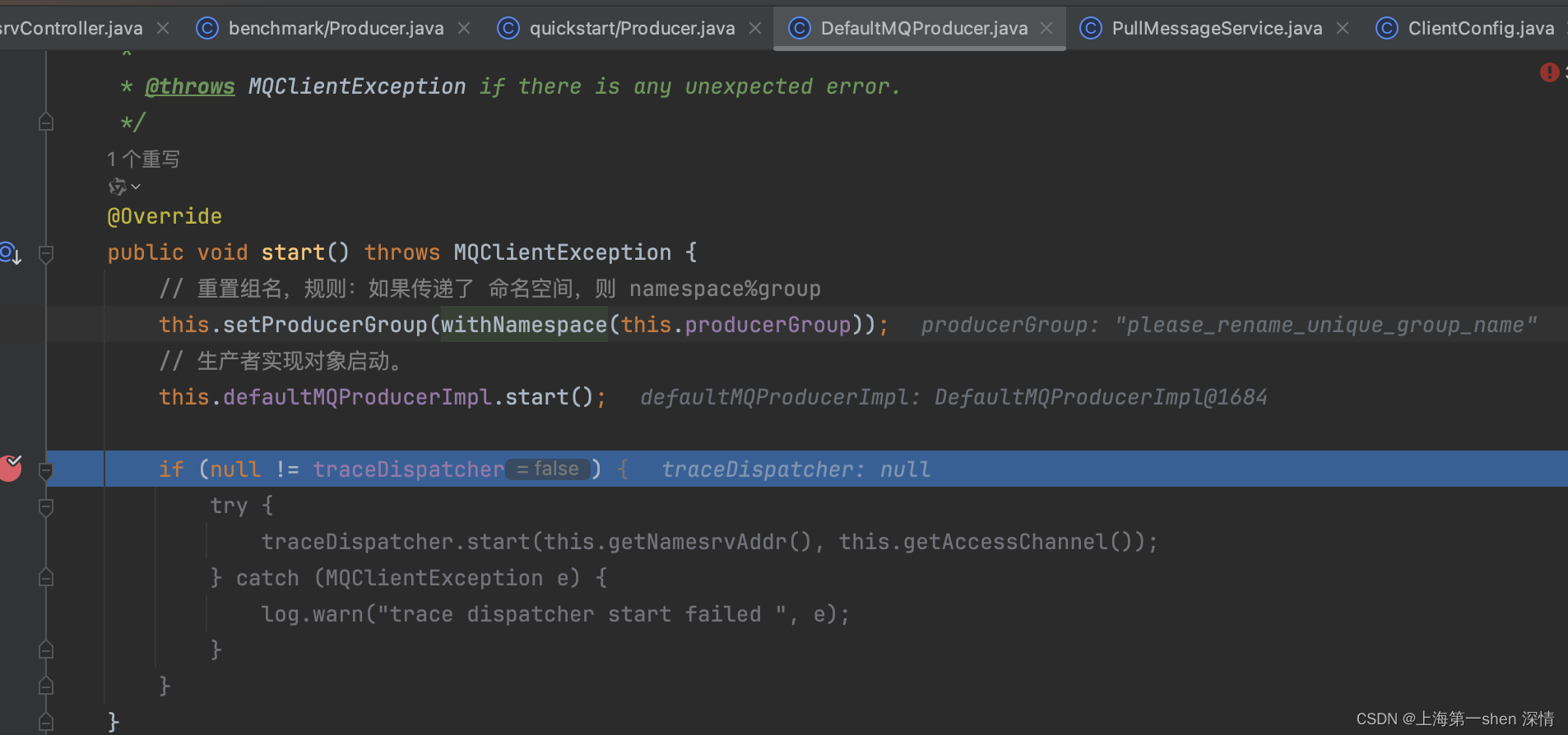1568x735 pixels.
Task: Click the fold end marker closing start() method
Action: click(x=46, y=722)
